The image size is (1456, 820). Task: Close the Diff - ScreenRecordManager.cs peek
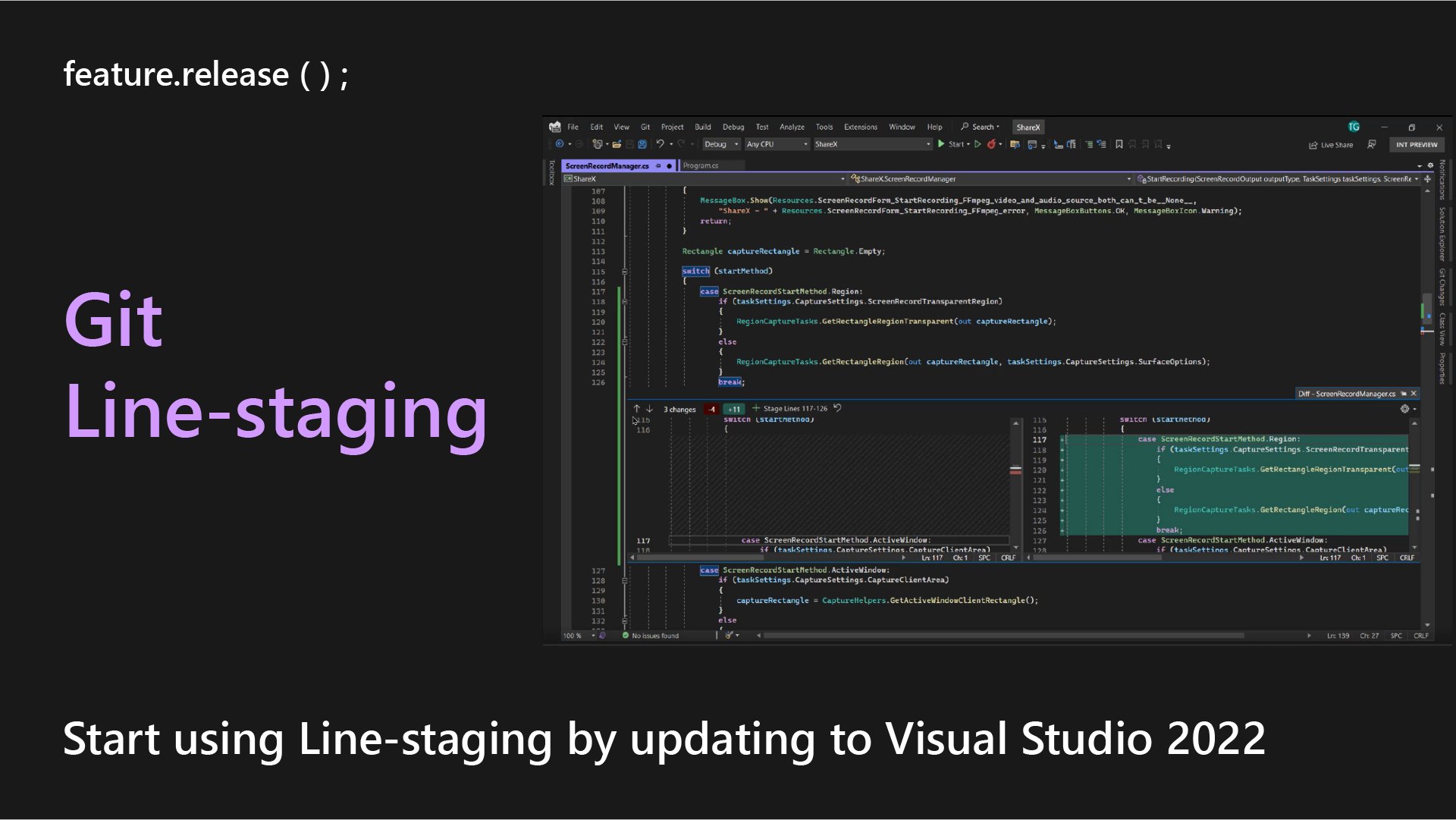pos(1414,394)
